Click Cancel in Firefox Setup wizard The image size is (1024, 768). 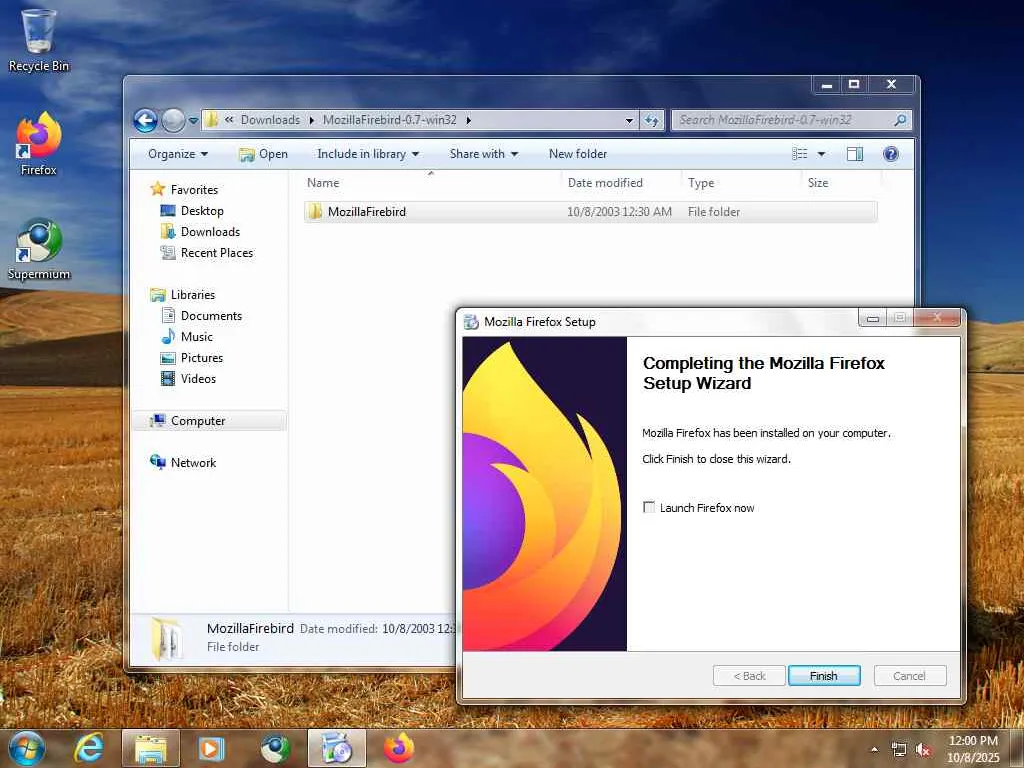click(x=909, y=676)
